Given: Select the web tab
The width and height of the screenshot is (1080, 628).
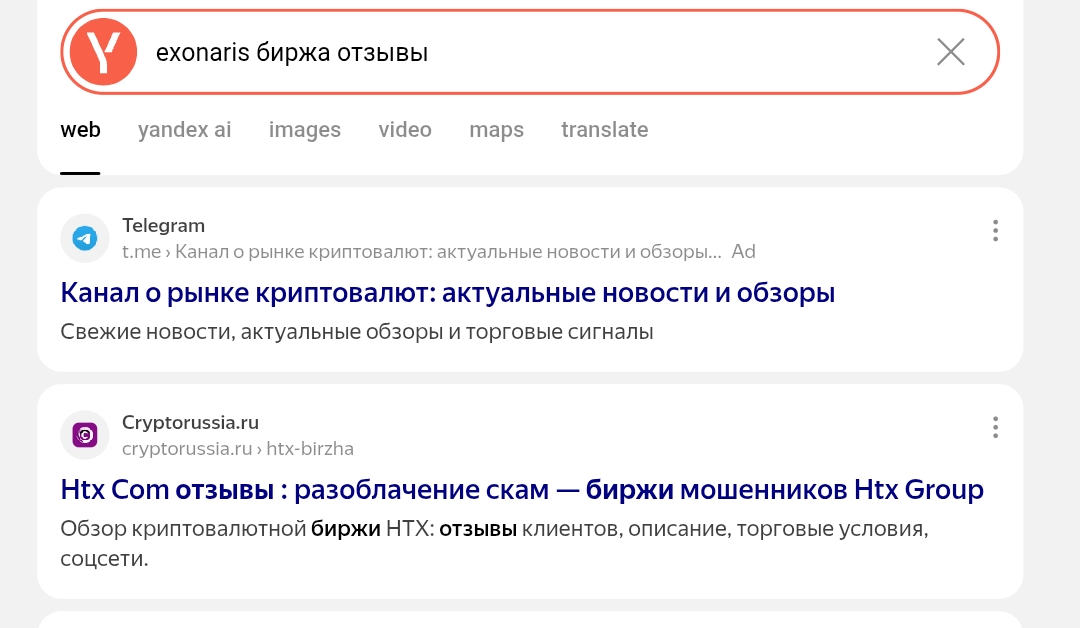Looking at the screenshot, I should coord(80,130).
